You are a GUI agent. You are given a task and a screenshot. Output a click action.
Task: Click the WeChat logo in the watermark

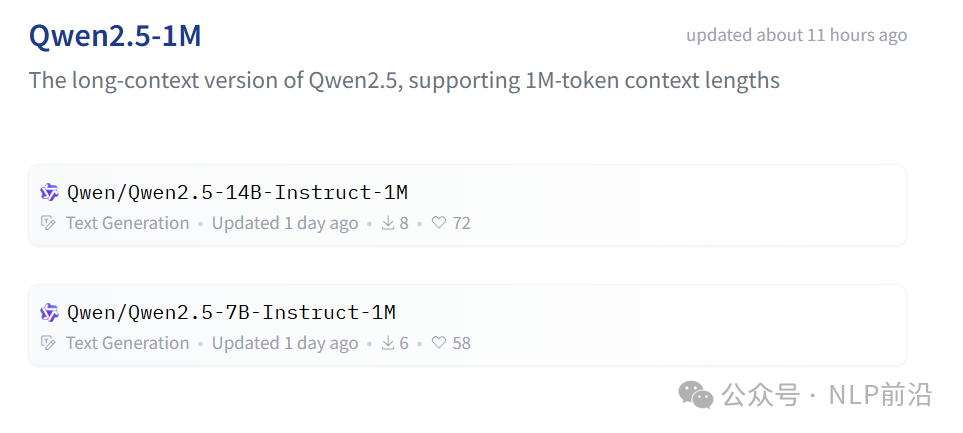pos(696,394)
